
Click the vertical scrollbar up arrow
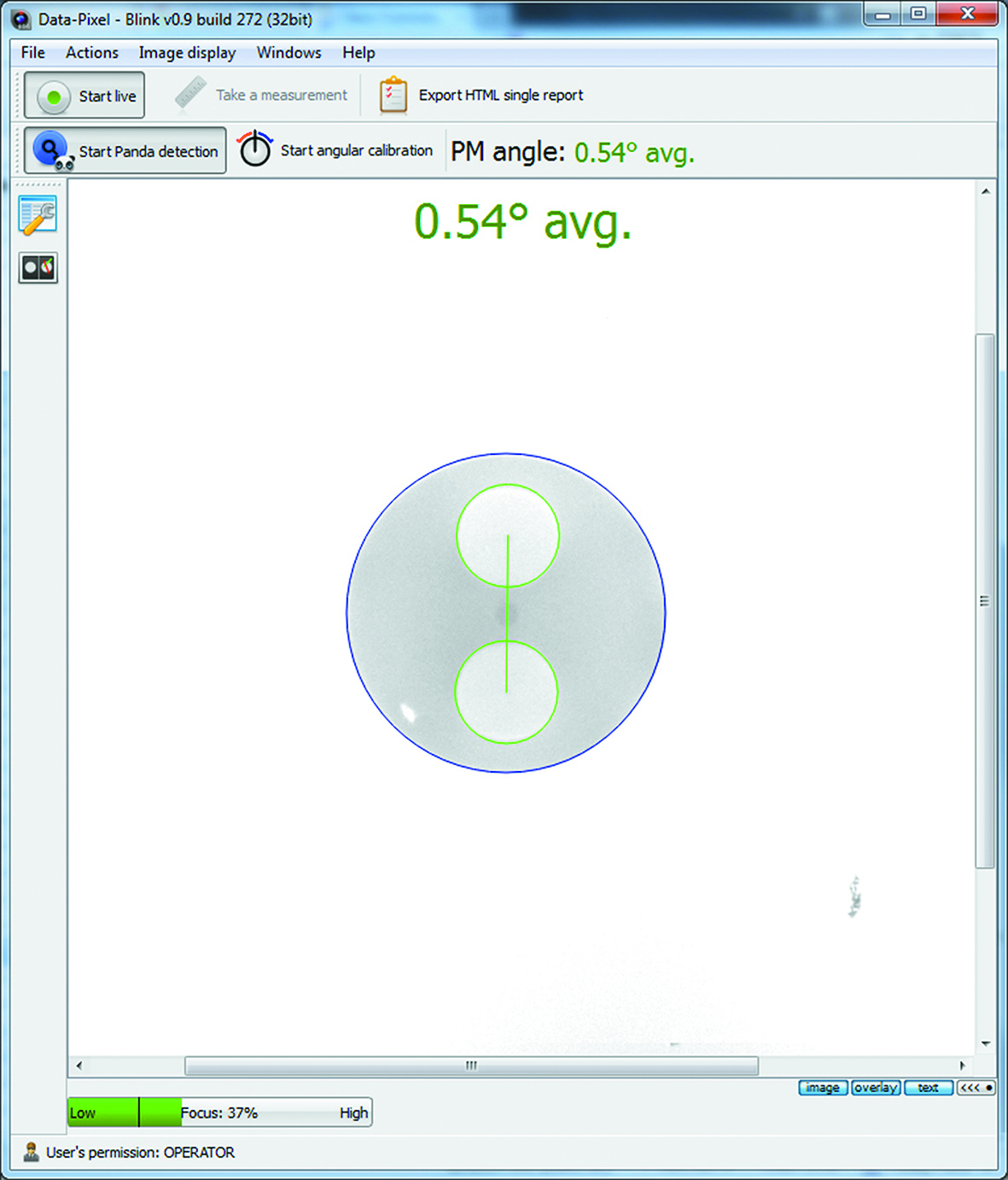(986, 192)
